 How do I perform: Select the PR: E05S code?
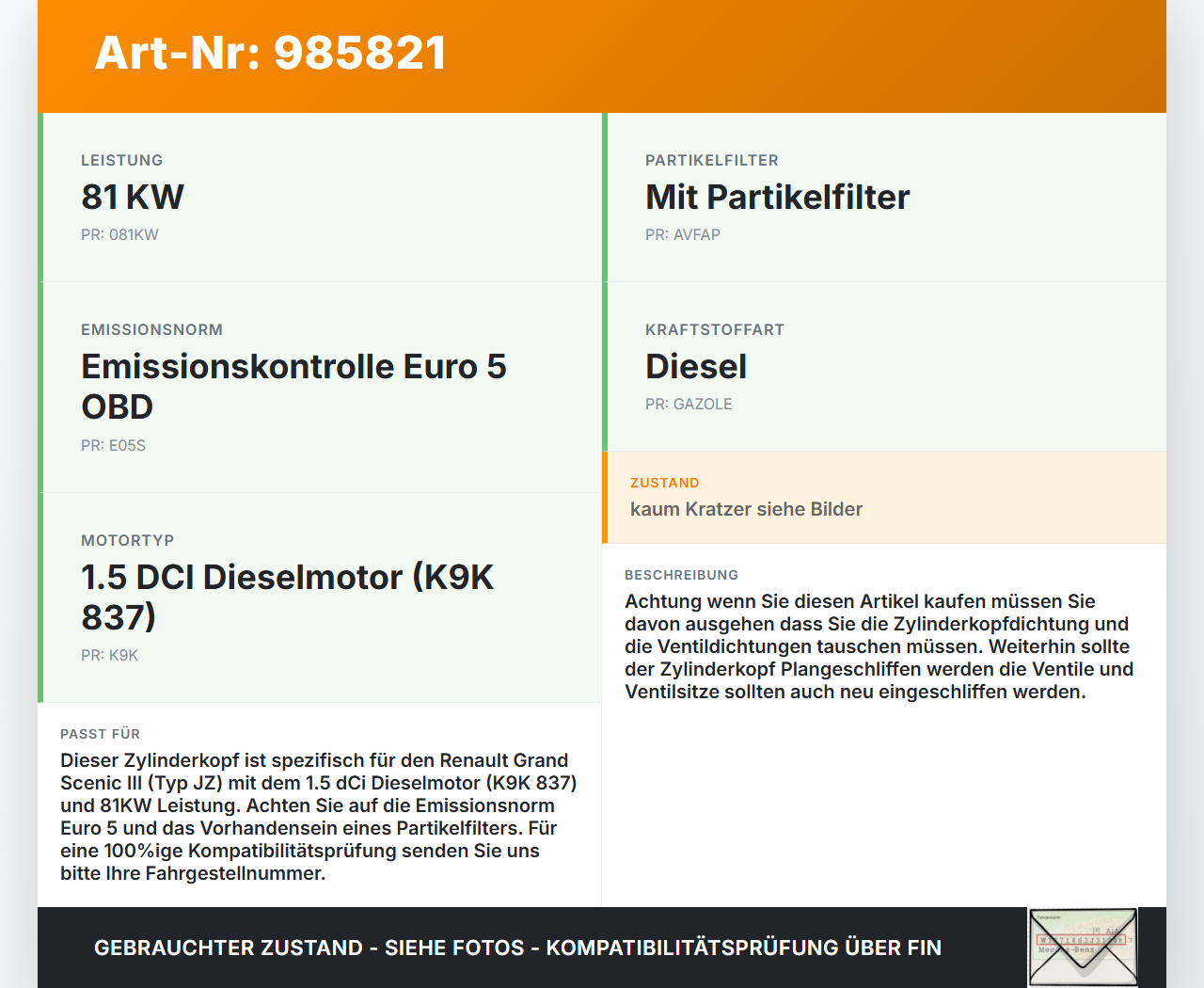(x=113, y=445)
